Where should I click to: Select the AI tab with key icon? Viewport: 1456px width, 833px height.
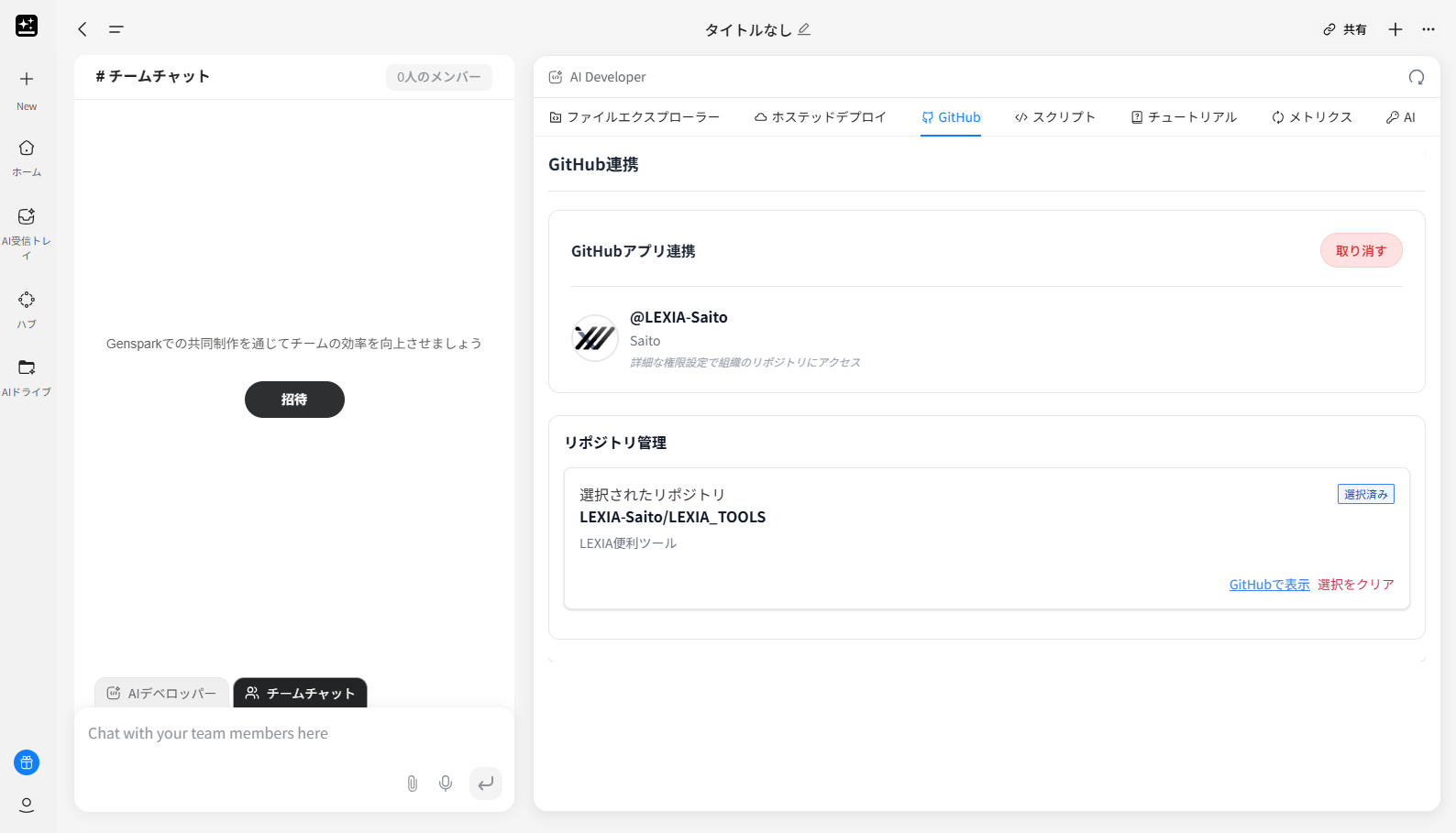point(1401,117)
